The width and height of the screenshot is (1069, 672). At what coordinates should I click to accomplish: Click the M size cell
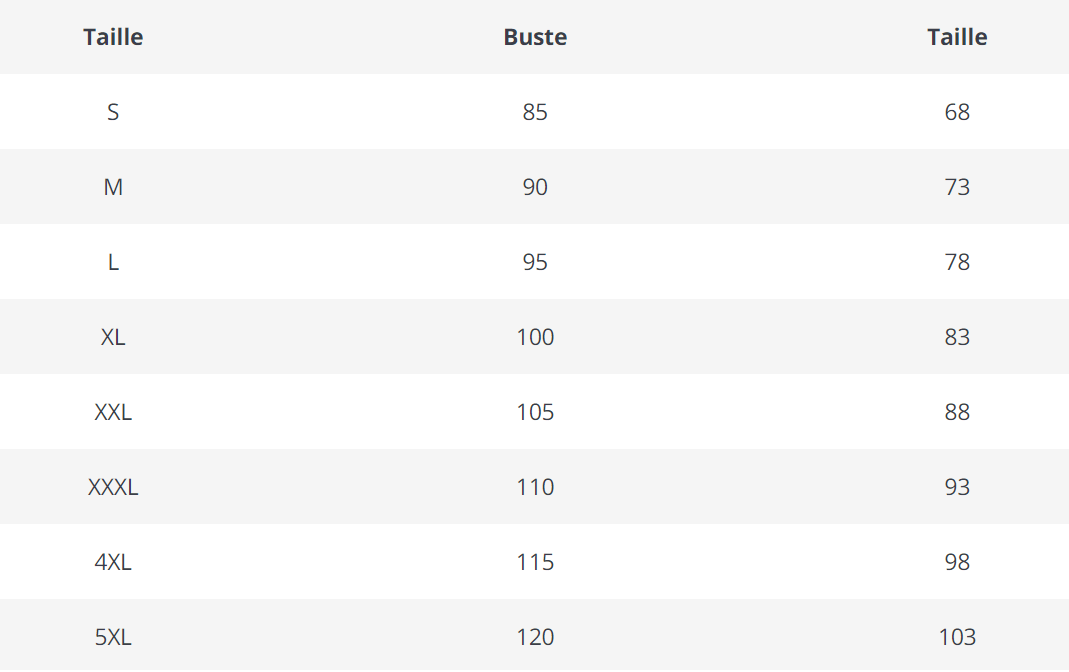[113, 187]
